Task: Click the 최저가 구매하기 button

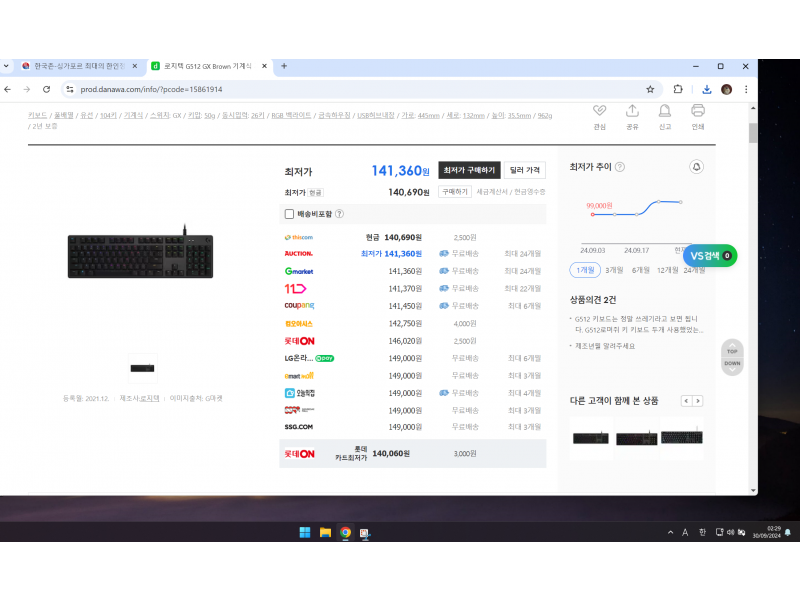Action: (x=469, y=170)
